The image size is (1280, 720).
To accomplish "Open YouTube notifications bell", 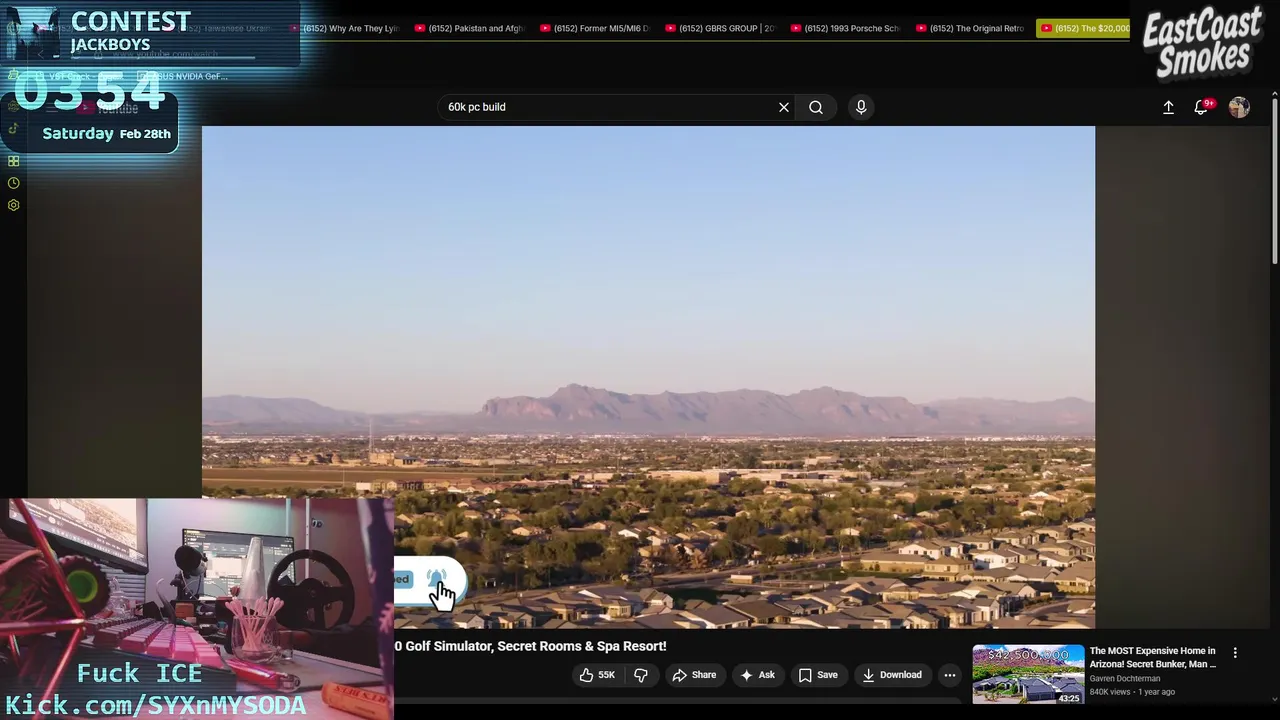I will 1202,107.
